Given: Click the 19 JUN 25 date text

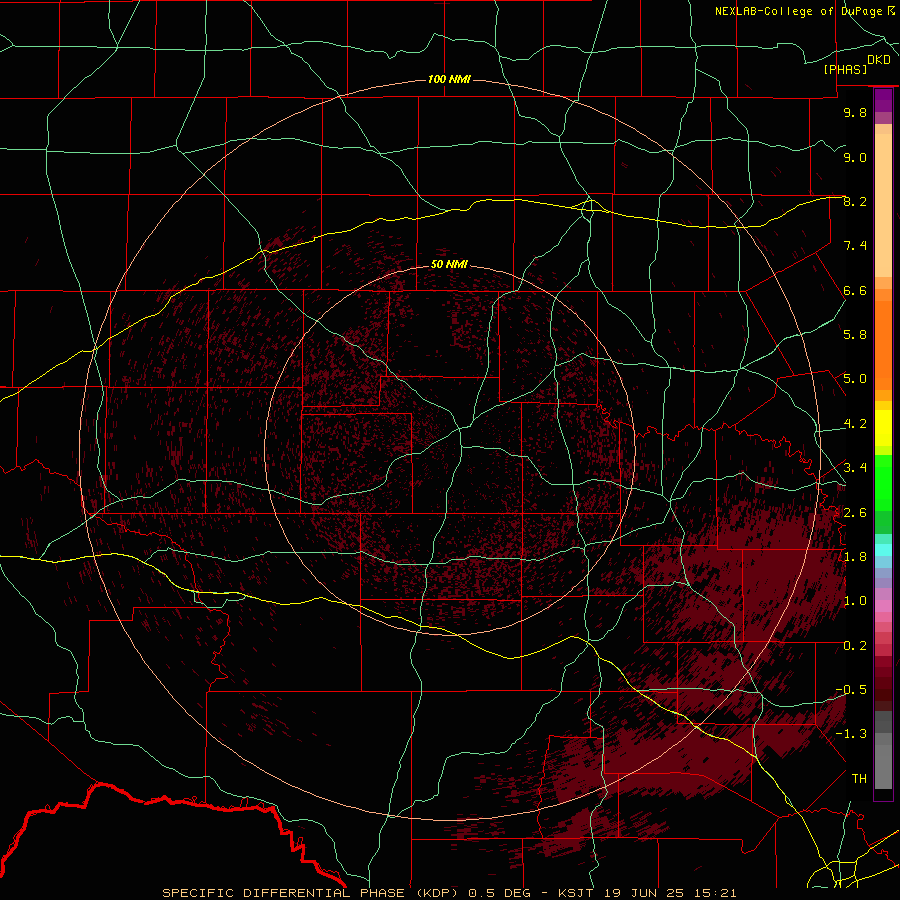Looking at the screenshot, I should click(645, 893).
